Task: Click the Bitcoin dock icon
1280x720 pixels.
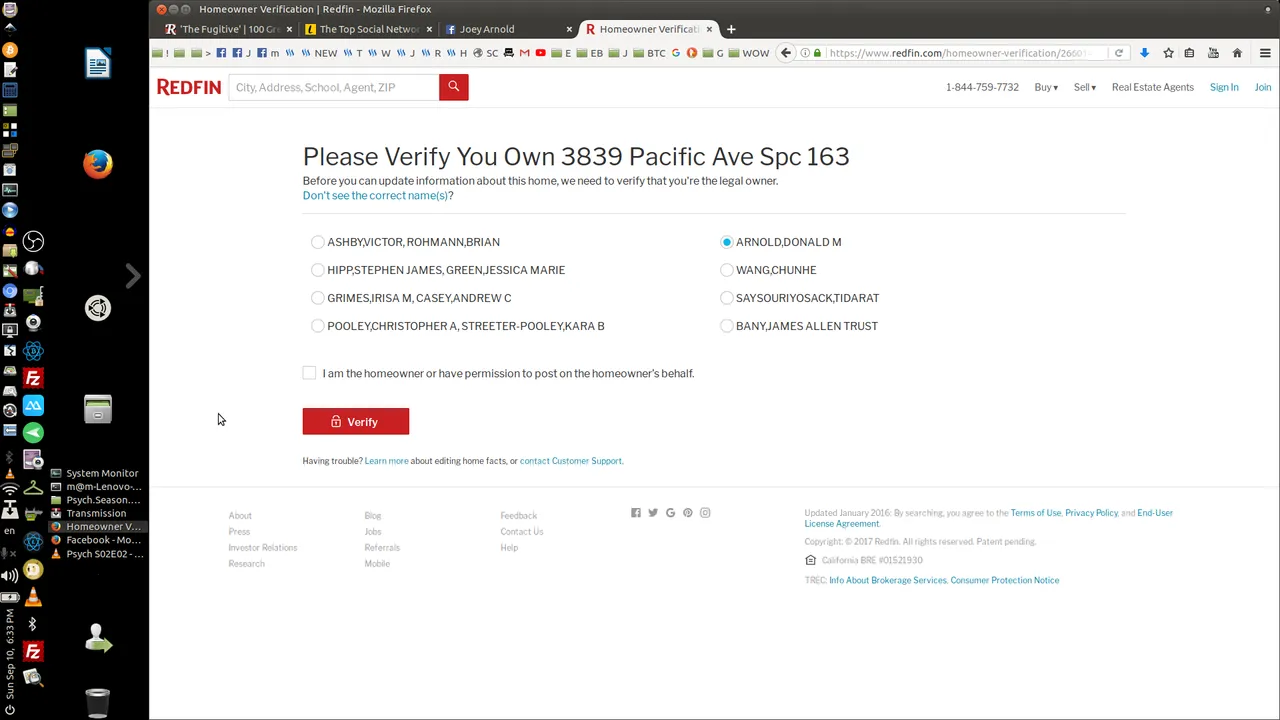Action: pos(10,50)
